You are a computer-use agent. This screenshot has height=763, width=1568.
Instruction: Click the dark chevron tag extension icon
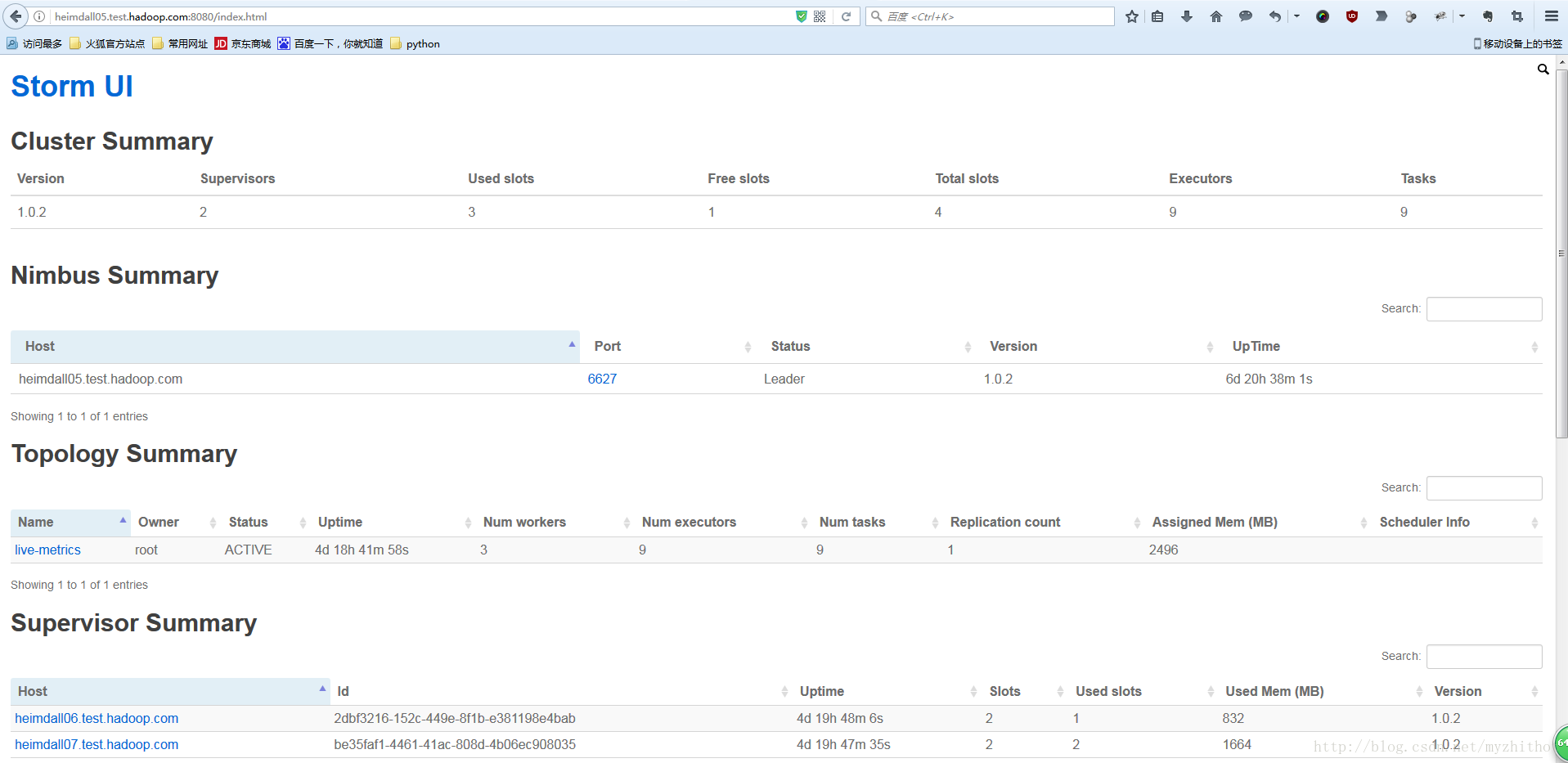click(1382, 16)
